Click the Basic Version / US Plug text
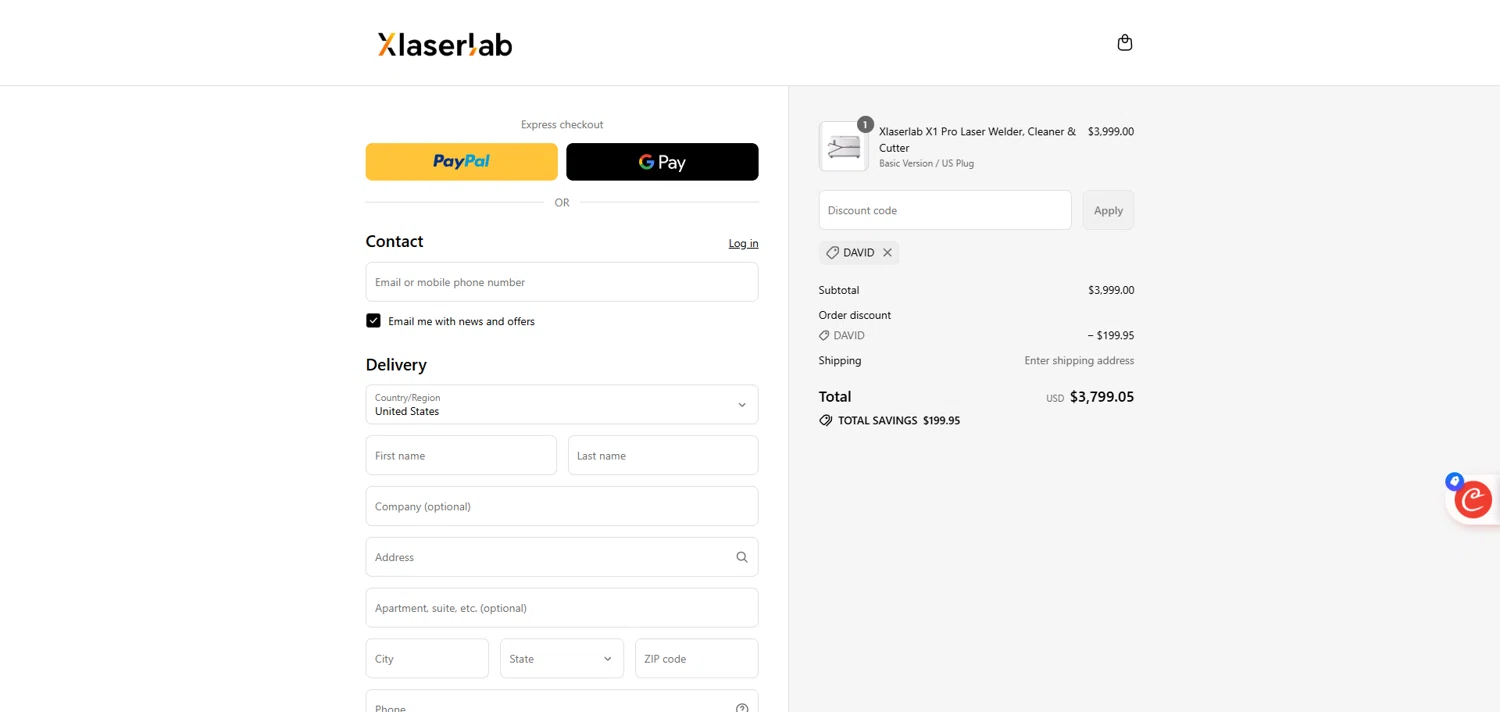 click(926, 163)
